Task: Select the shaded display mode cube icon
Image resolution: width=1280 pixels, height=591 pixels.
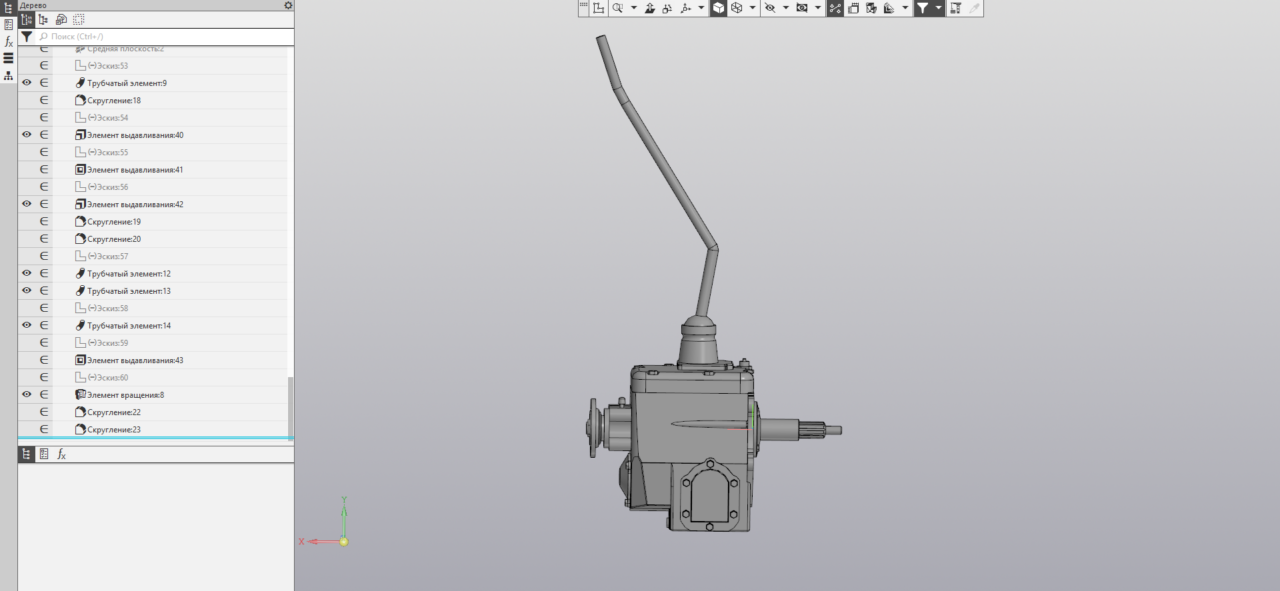Action: [x=718, y=8]
